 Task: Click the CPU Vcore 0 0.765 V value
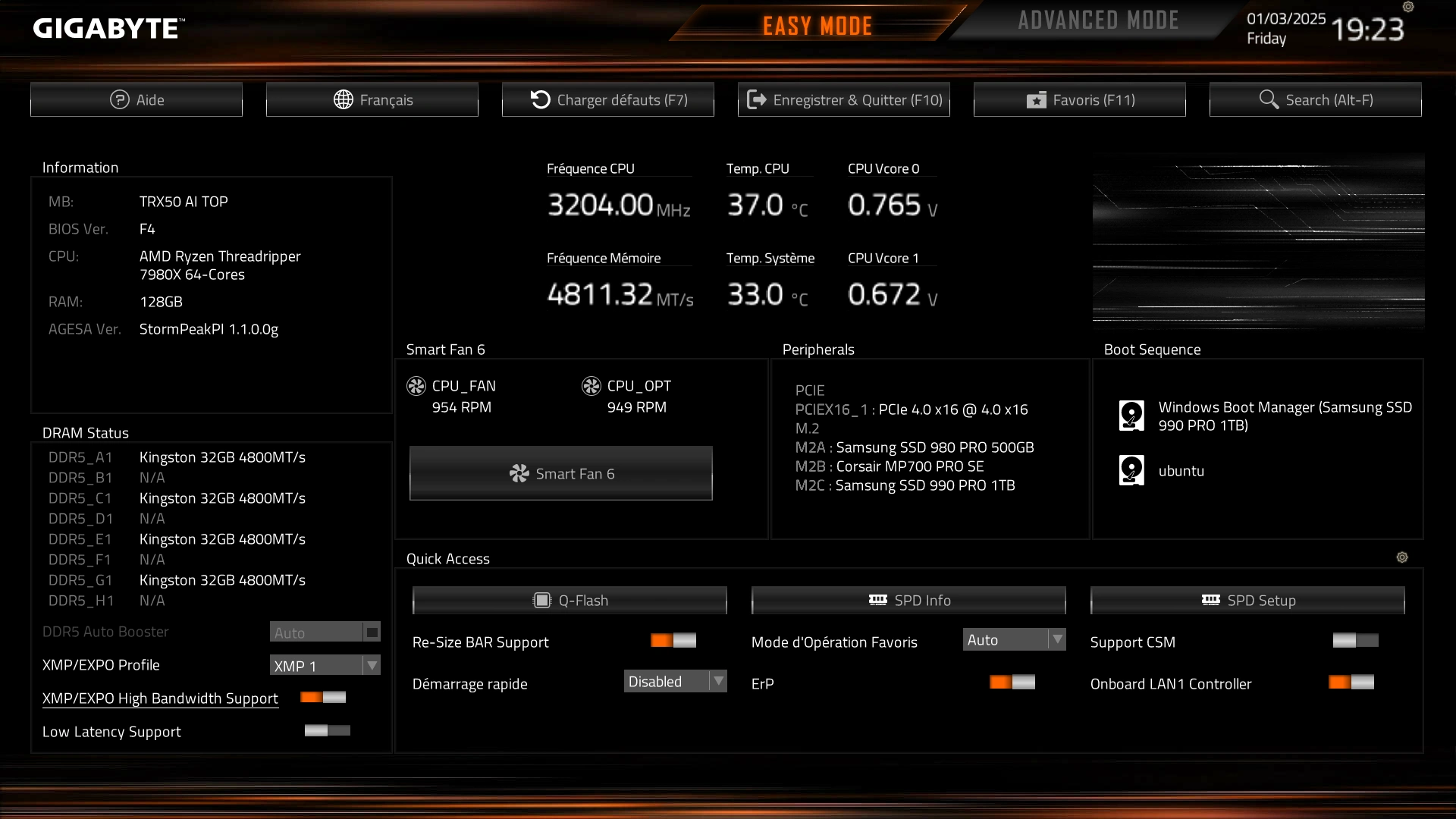tap(893, 205)
